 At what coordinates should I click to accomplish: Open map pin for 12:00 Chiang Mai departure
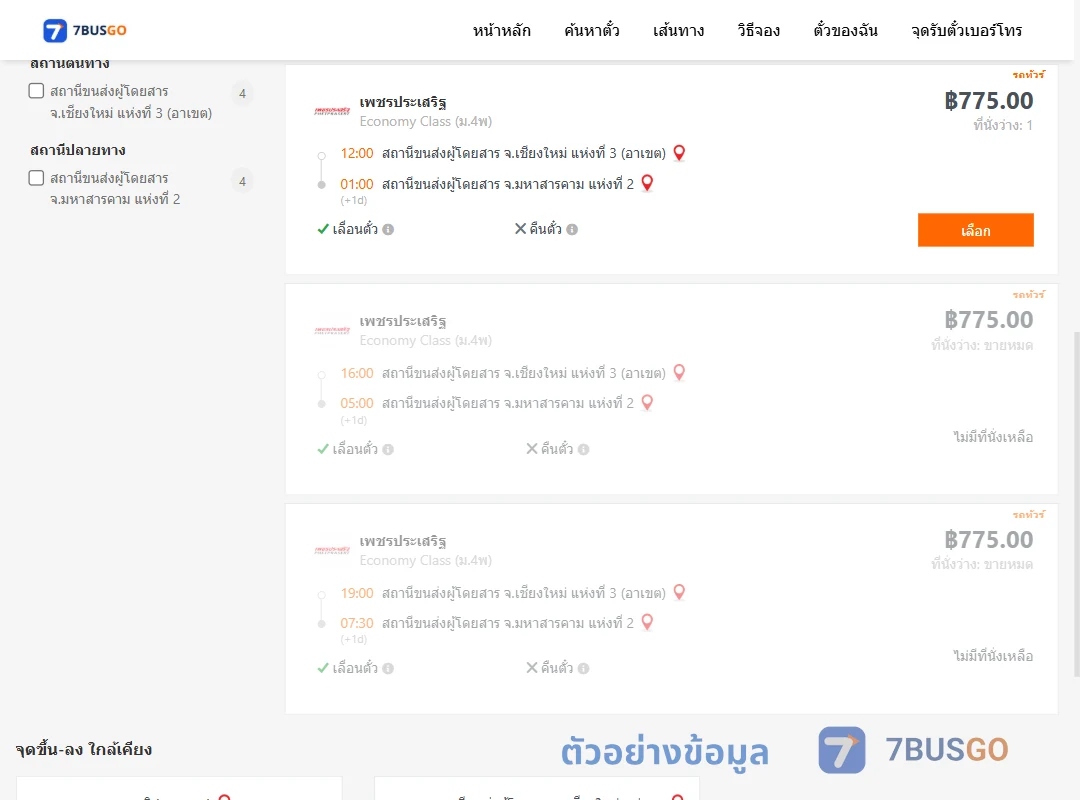point(679,153)
